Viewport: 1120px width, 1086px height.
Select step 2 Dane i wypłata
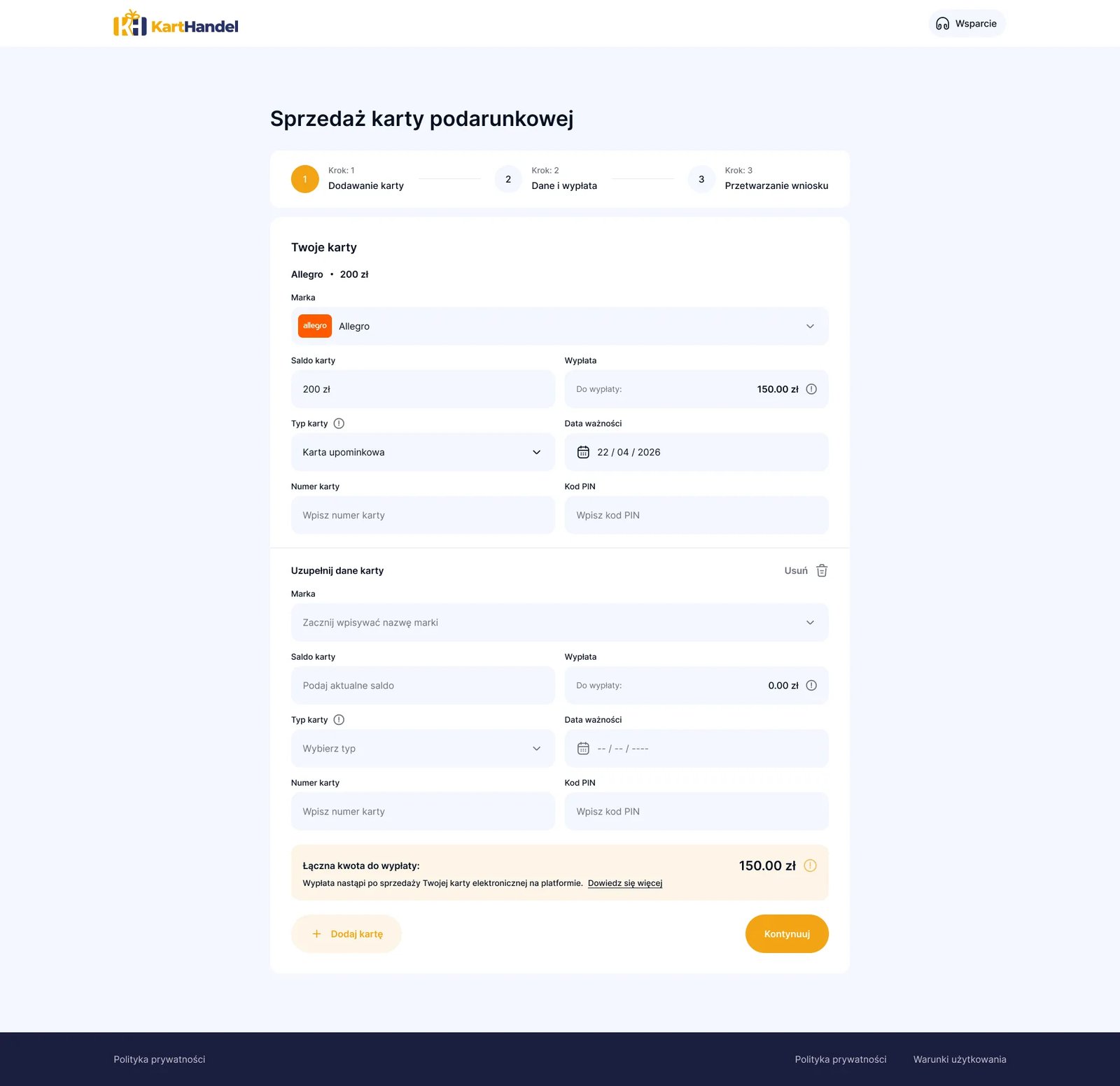tap(546, 179)
